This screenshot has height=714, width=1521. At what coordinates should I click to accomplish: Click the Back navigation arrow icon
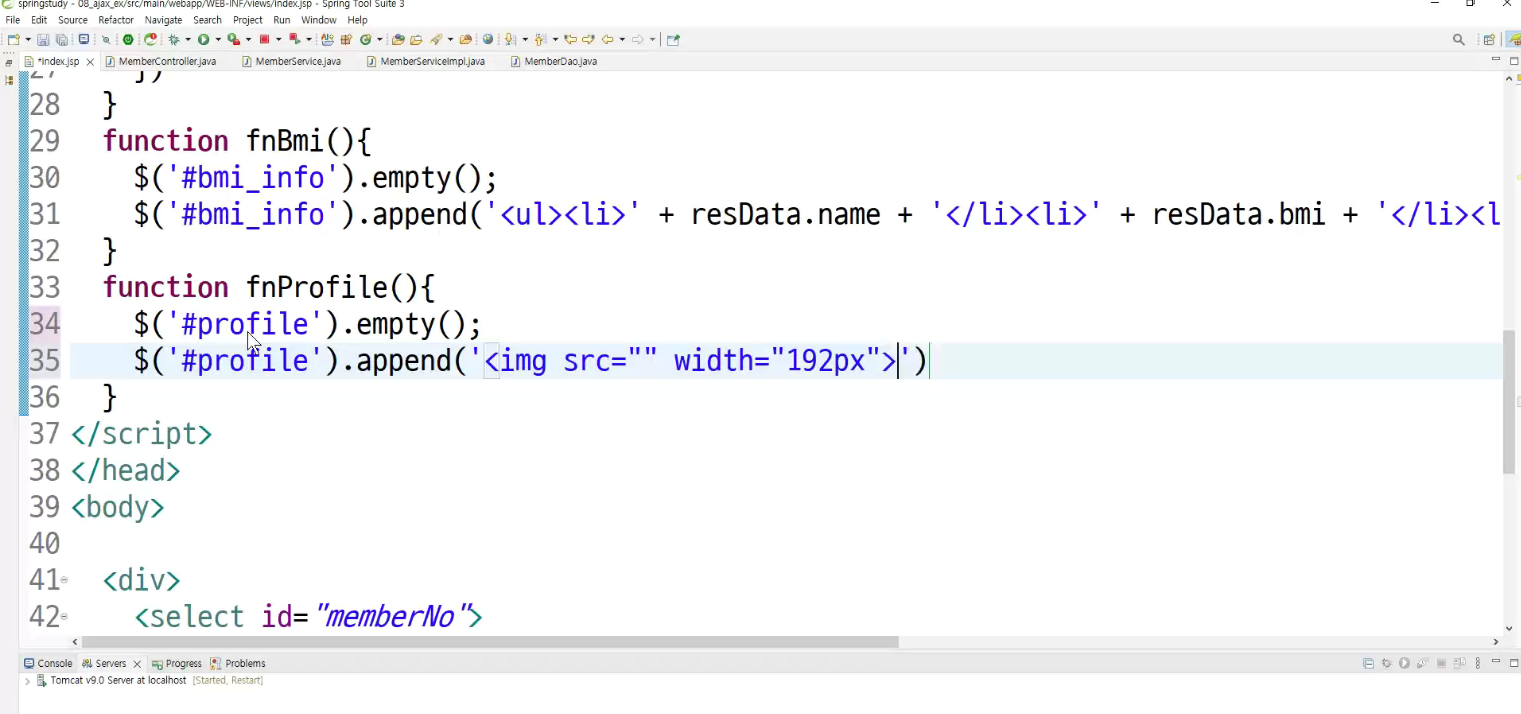pos(607,40)
